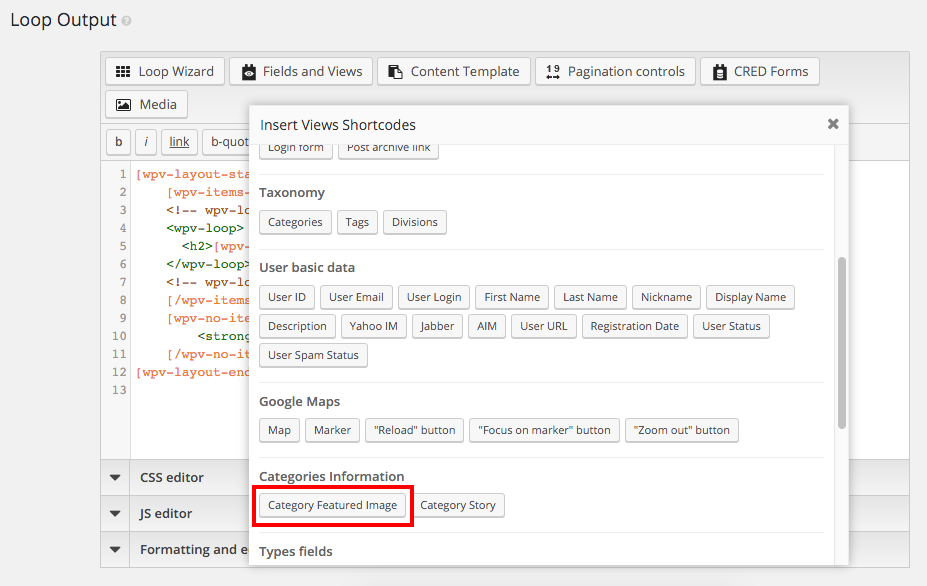Click the link quicktag button
Screen dimensions: 927x586
point(179,142)
